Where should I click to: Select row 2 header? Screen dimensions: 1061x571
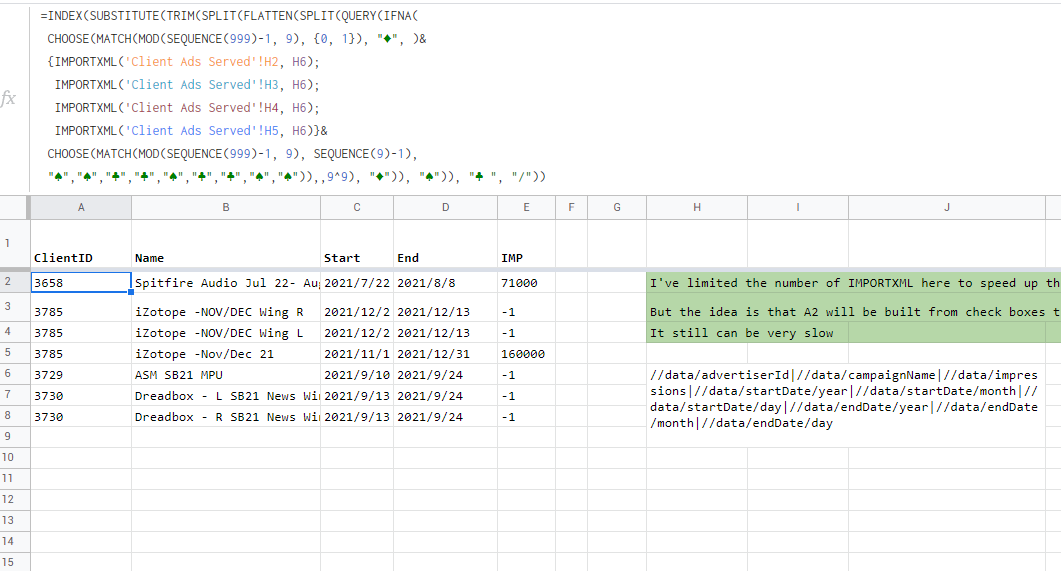(x=15, y=281)
